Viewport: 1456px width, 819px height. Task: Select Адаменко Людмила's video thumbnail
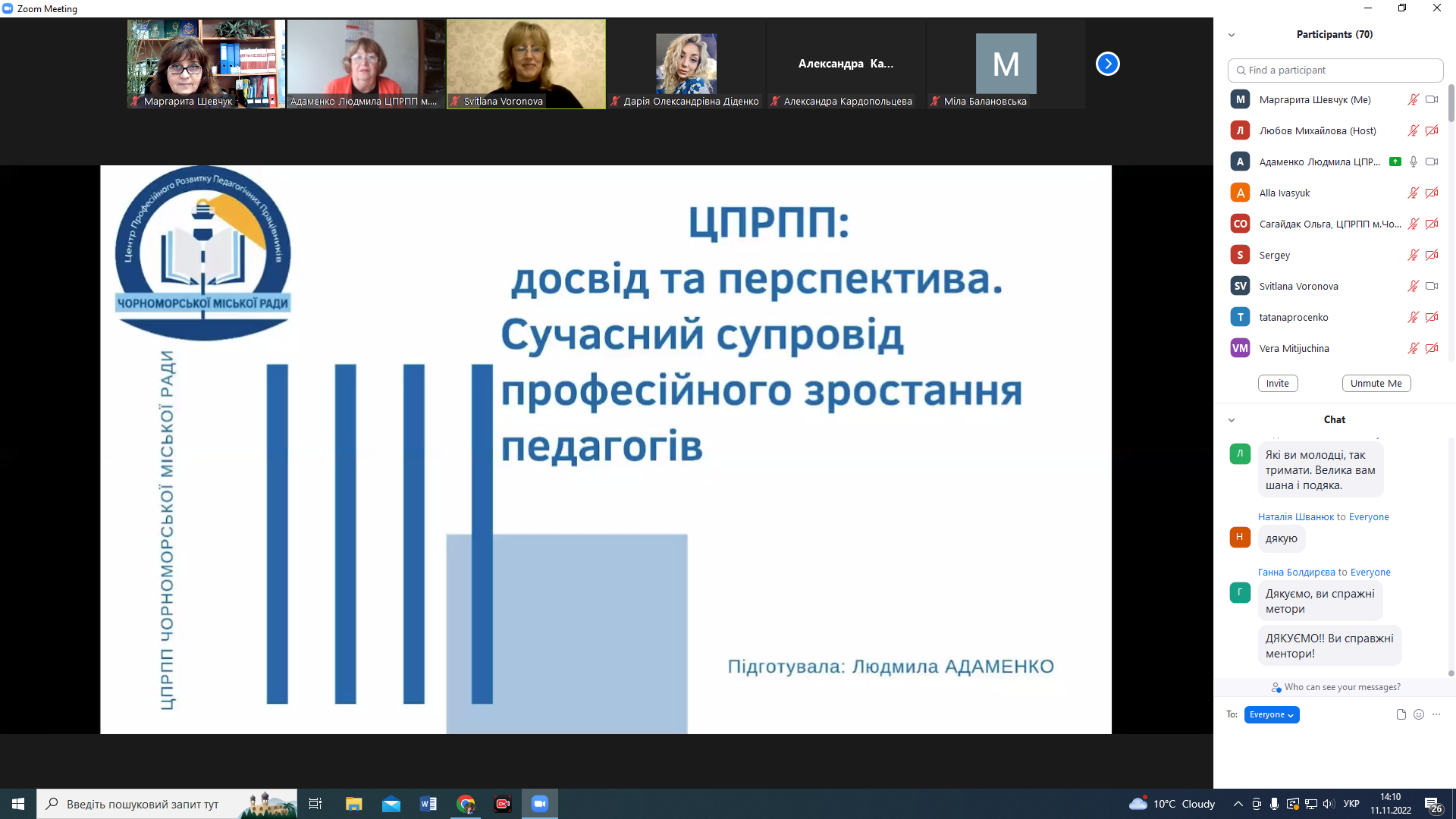pos(366,64)
